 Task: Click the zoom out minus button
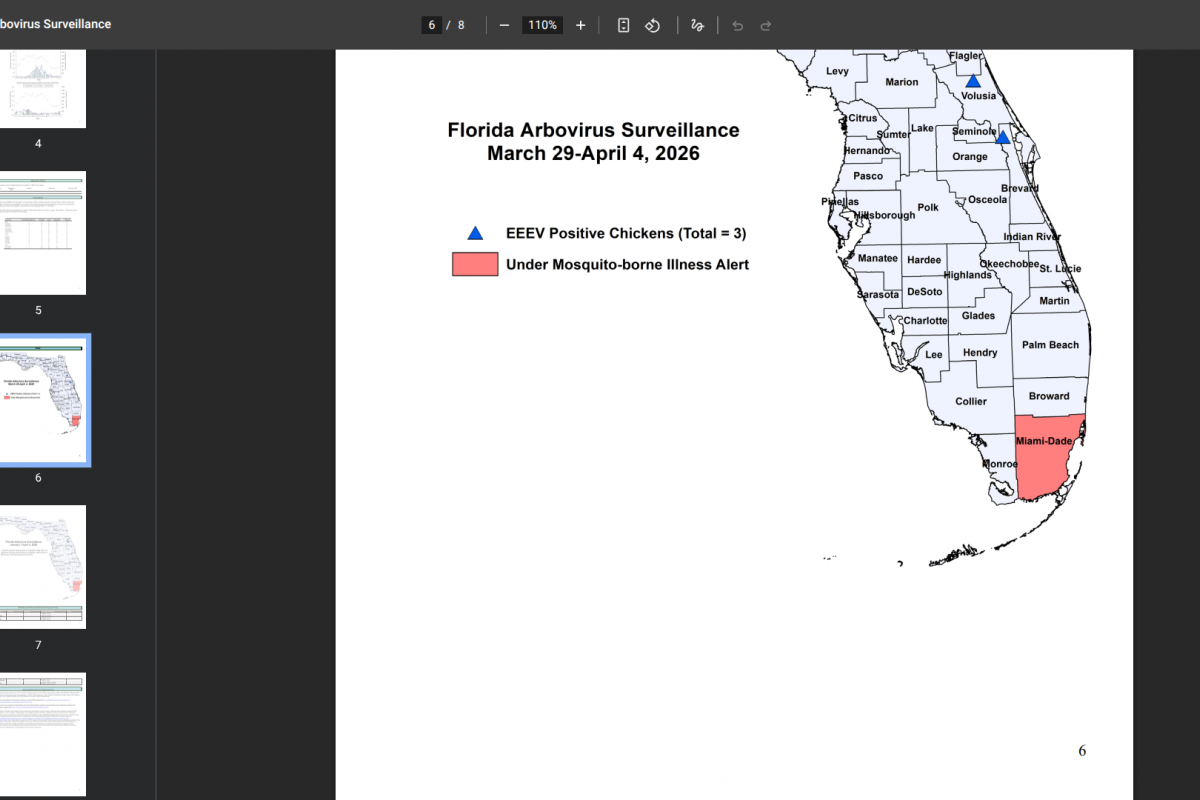(x=504, y=25)
